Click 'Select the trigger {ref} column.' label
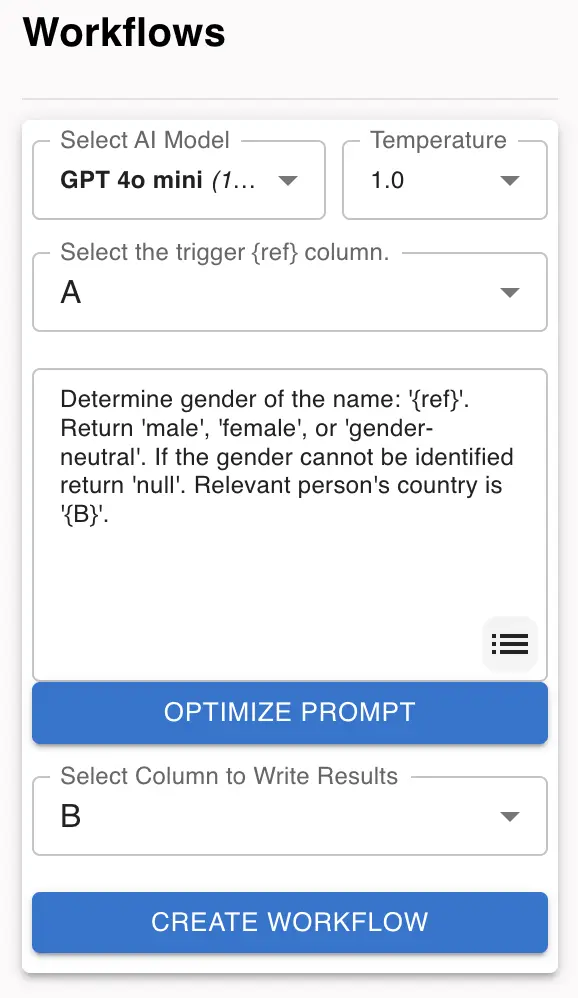The image size is (578, 998). click(x=225, y=253)
